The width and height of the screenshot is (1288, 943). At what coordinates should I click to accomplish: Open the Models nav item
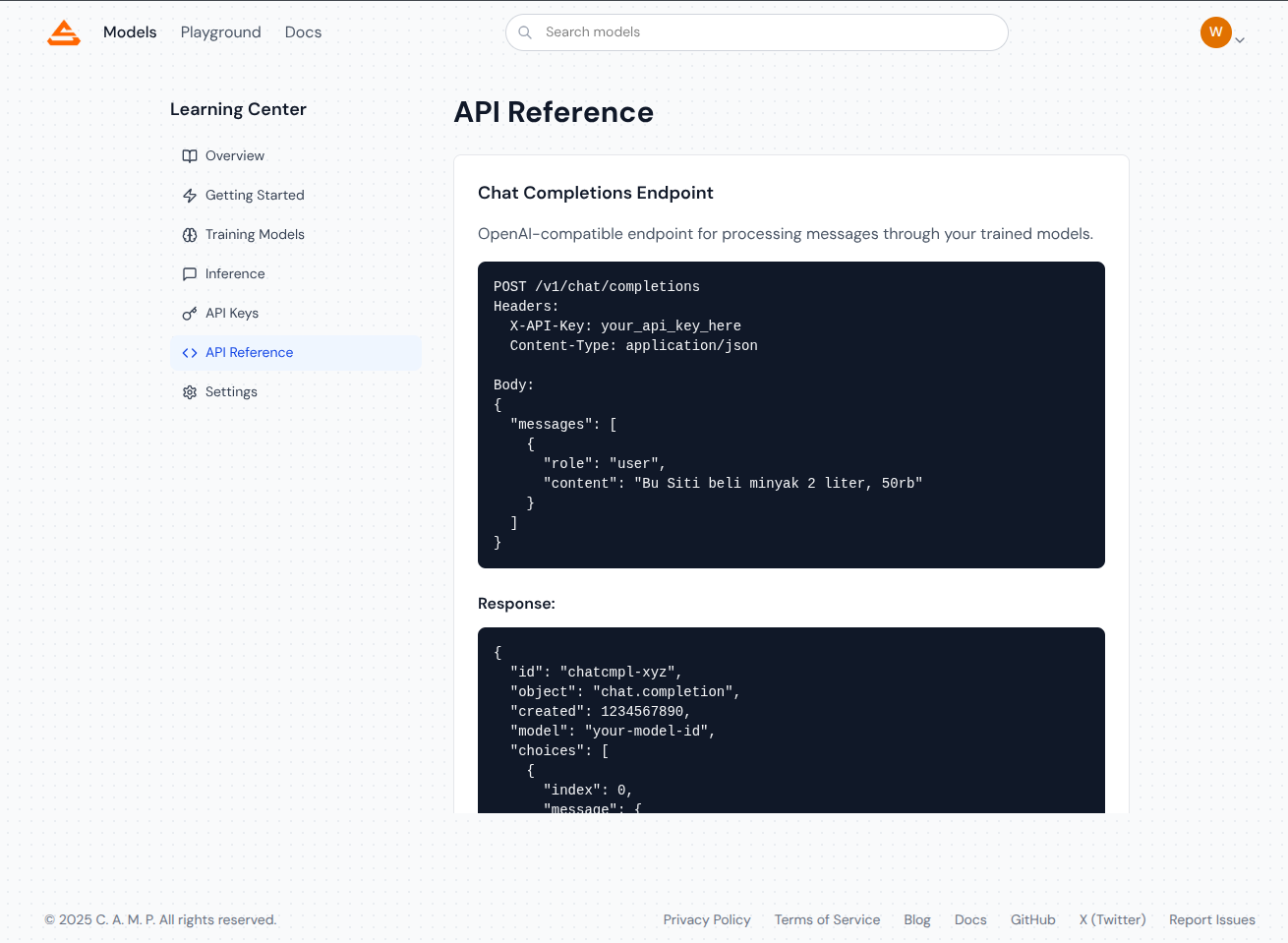[130, 32]
